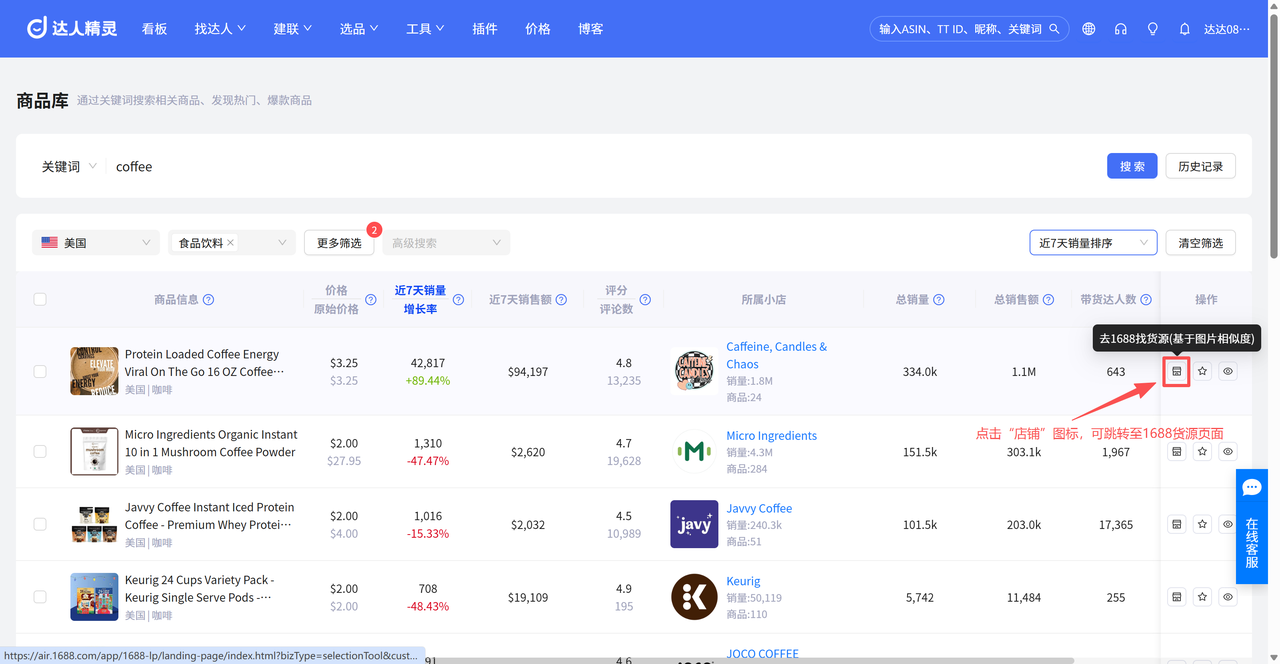1280x664 pixels.
Task: Click the 1688 source icon for Protein Loaded Coffee
Action: coord(1177,371)
